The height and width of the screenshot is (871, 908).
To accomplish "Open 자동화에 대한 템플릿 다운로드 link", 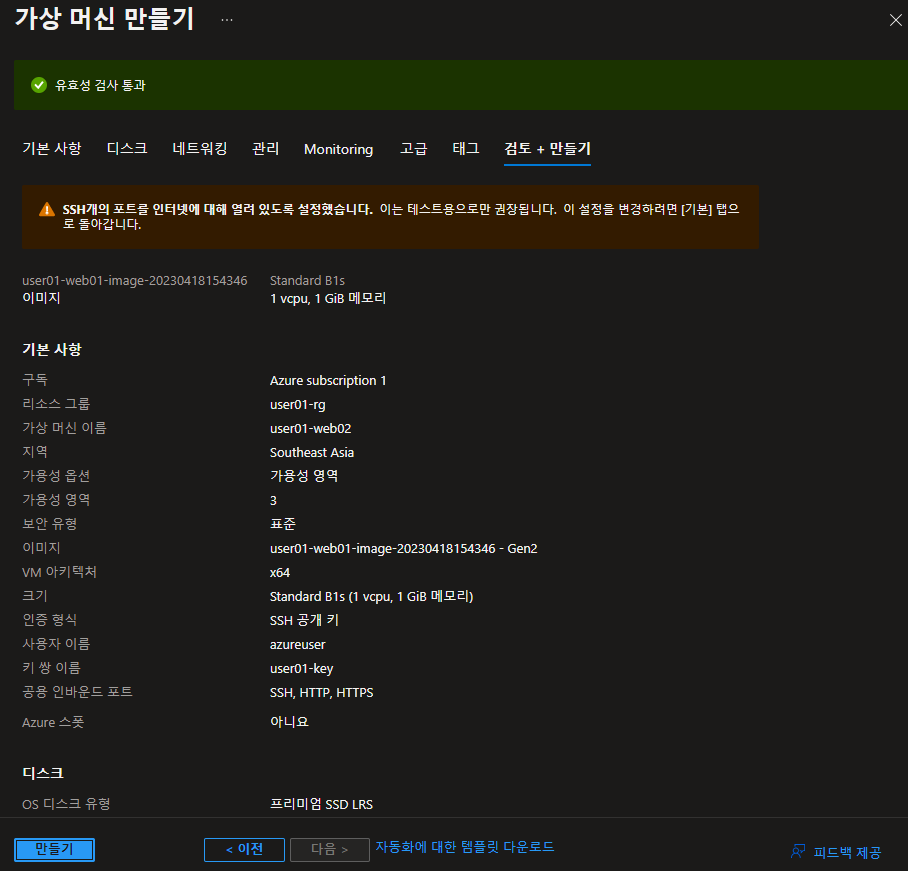I will pos(464,847).
